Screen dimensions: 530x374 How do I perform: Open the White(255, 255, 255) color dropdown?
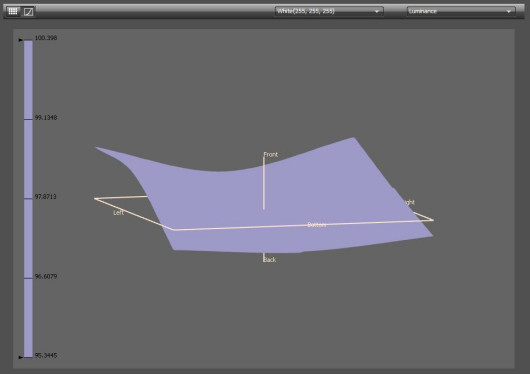[329, 11]
